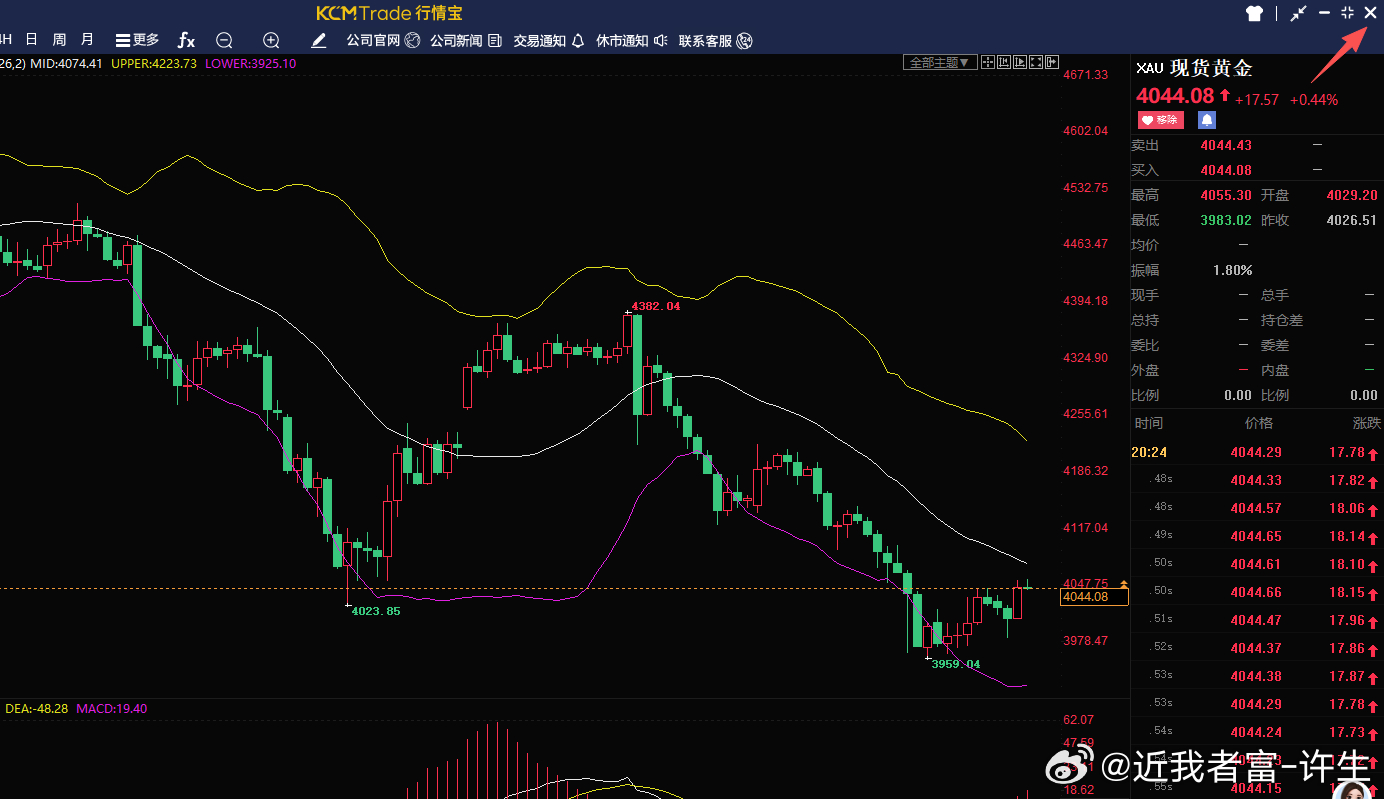Click the 4394.18 axis price label
This screenshot has height=799, width=1384.
(x=1085, y=300)
